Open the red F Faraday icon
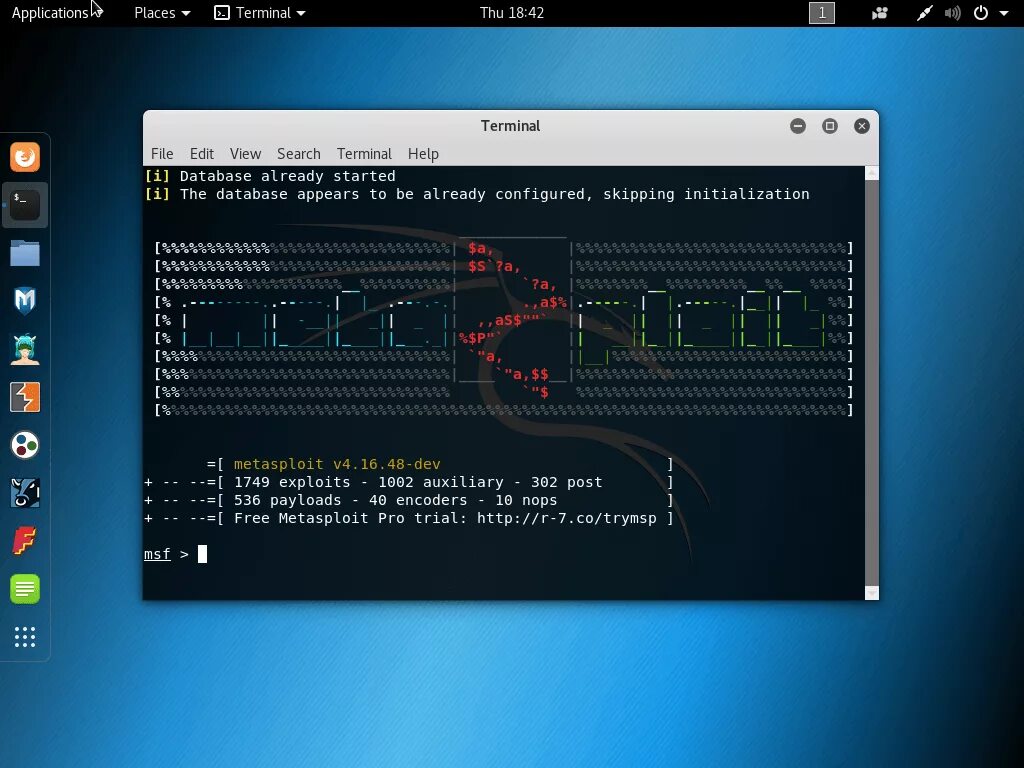1024x768 pixels. [x=25, y=541]
